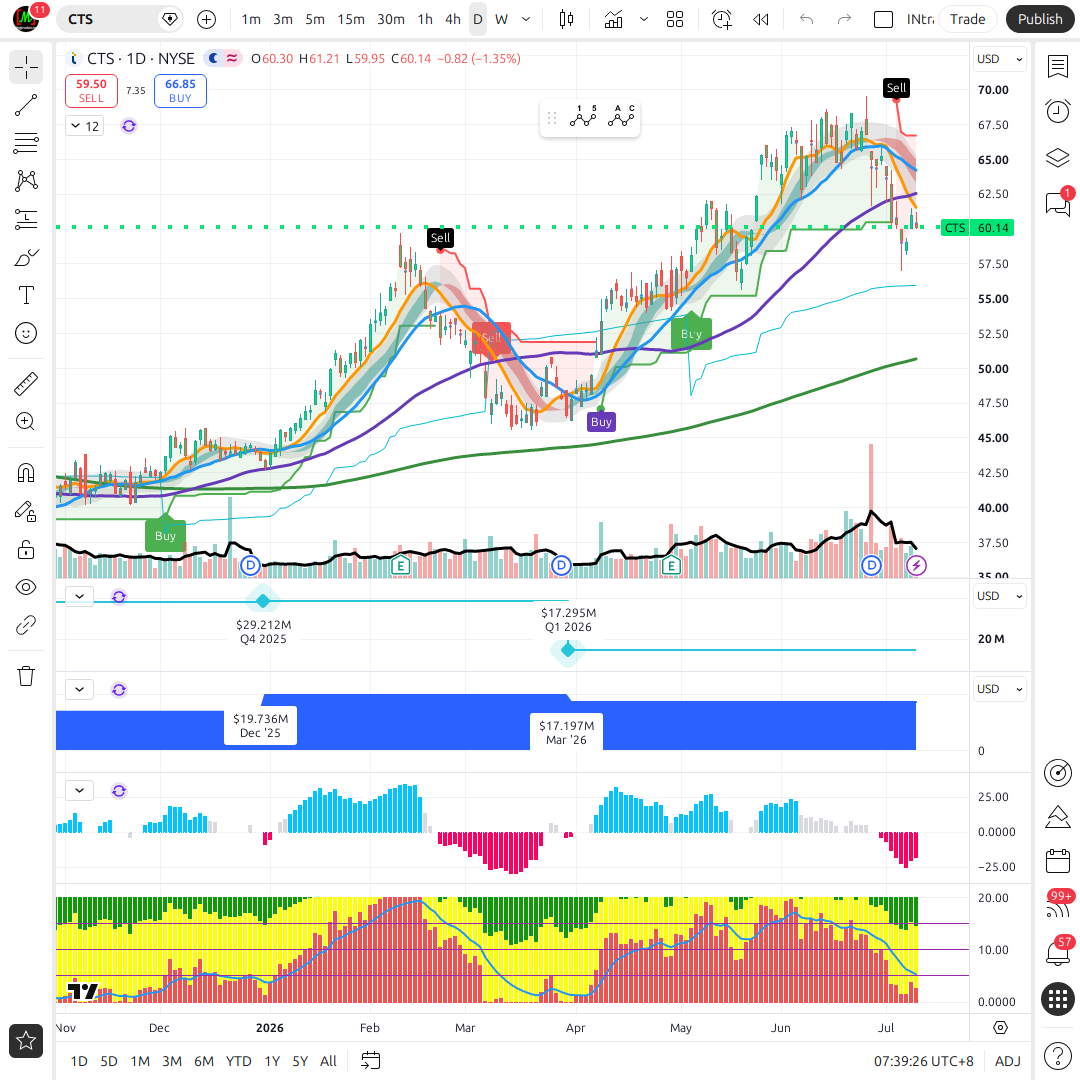Open the news feed icon with 99+ badge
The image size is (1080, 1080).
tap(1058, 906)
